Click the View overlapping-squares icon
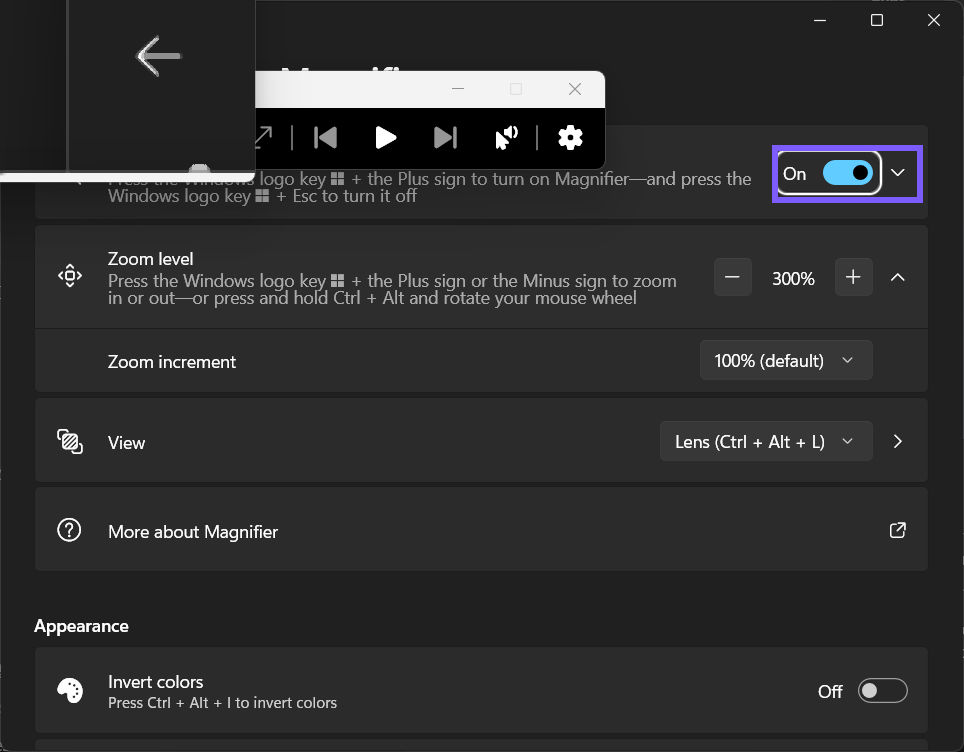This screenshot has width=964, height=752. [70, 441]
